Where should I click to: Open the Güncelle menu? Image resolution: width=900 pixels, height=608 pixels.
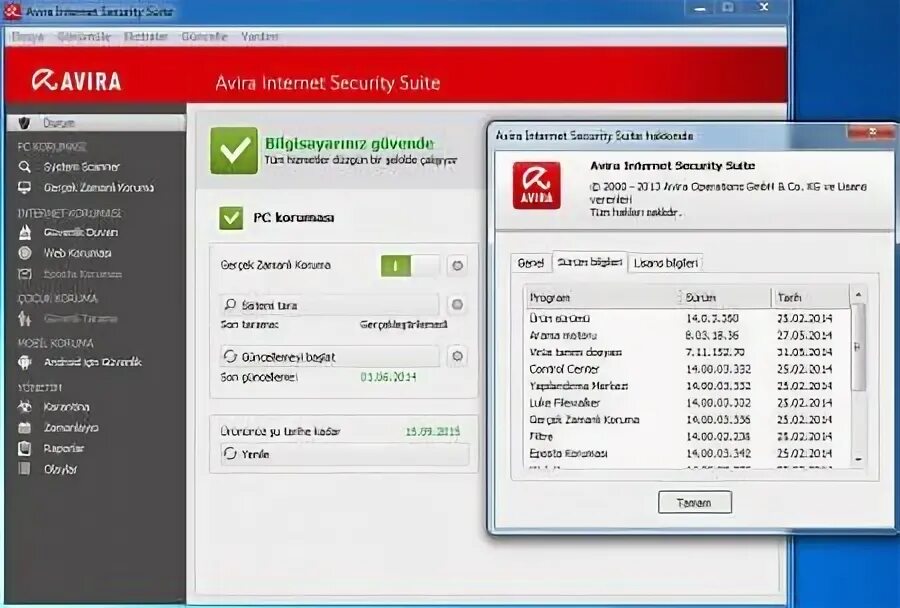tap(204, 37)
